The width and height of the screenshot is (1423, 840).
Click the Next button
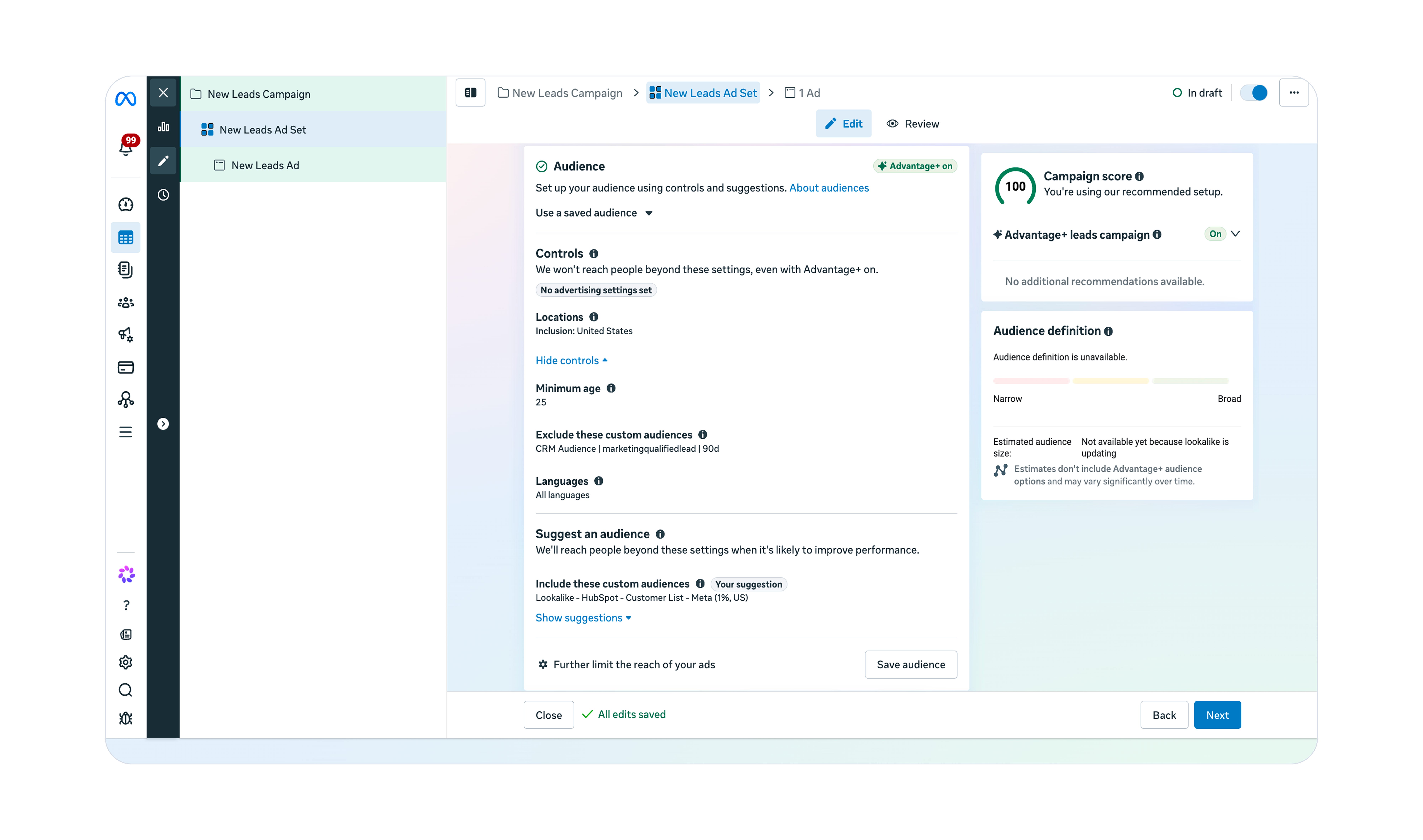pyautogui.click(x=1217, y=715)
